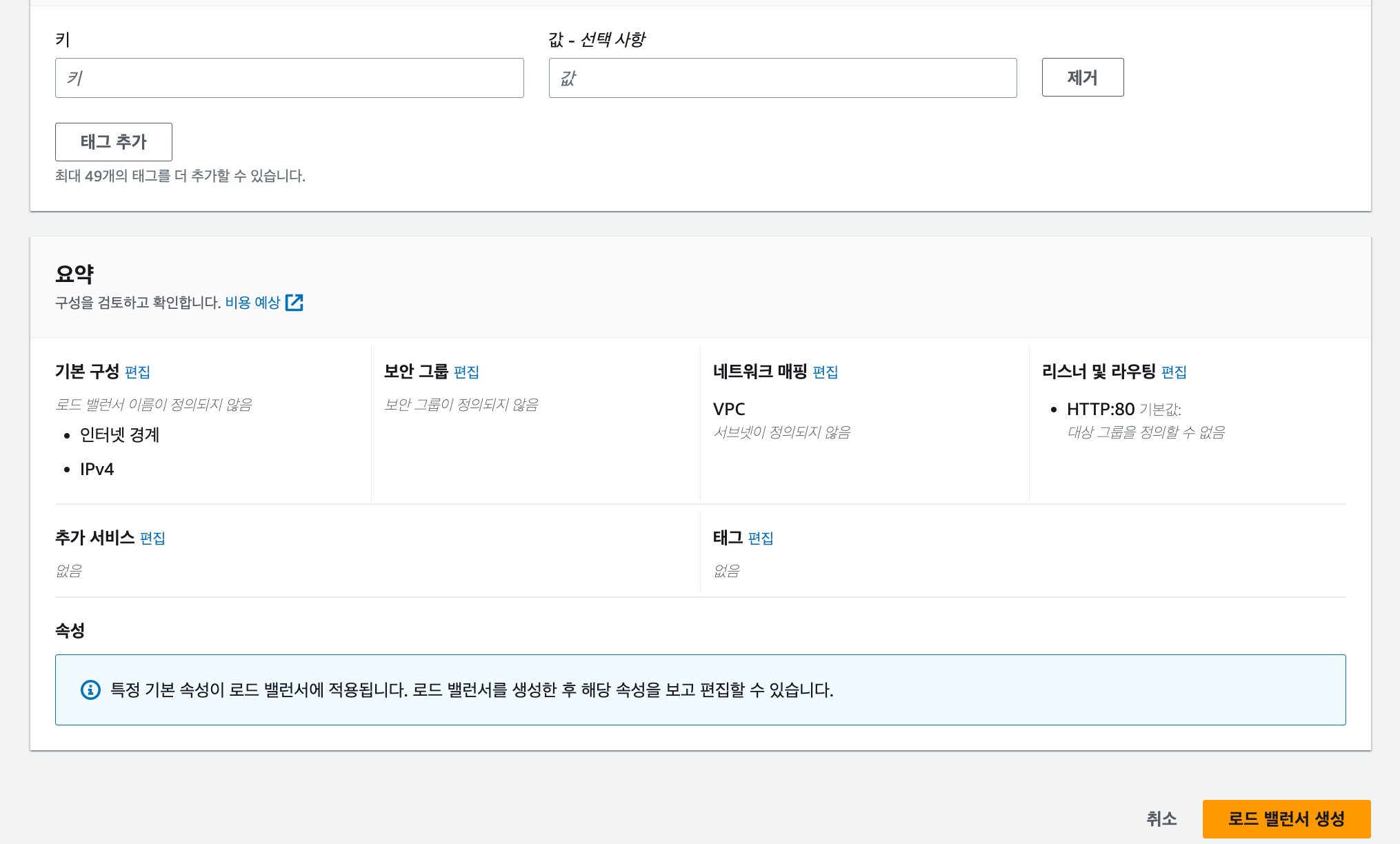
Task: Edit the 태그 summary section
Action: coord(761,539)
